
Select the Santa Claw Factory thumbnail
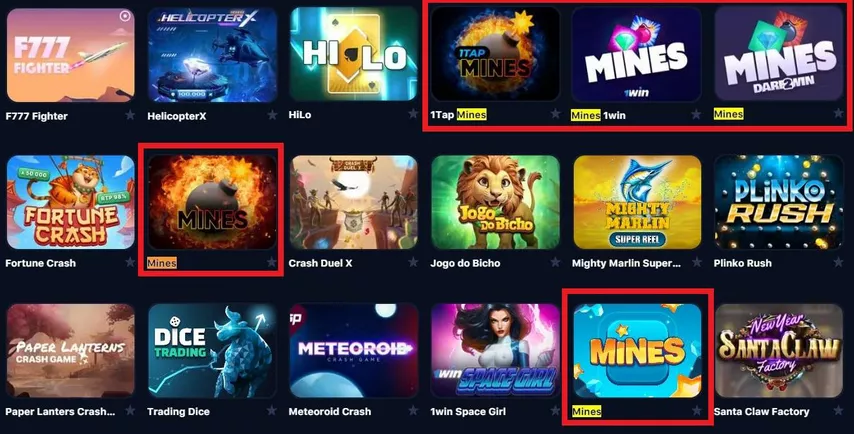point(779,351)
